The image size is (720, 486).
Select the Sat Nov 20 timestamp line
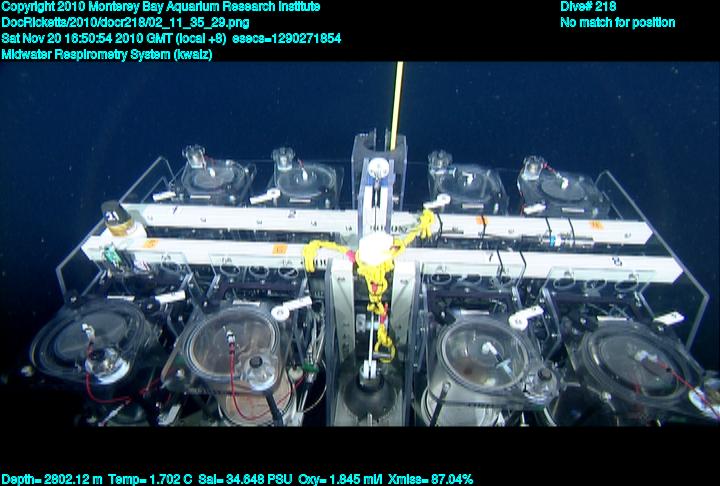pyautogui.click(x=171, y=38)
